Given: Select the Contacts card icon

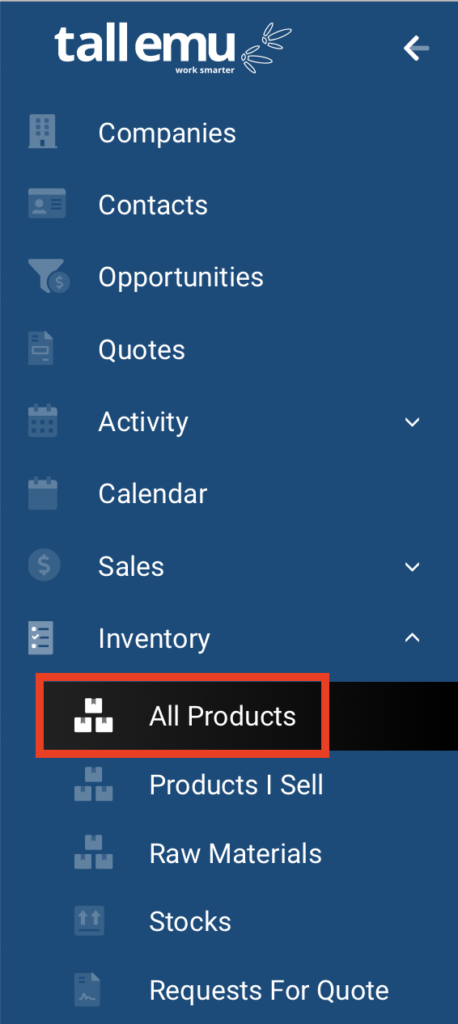Looking at the screenshot, I should pyautogui.click(x=46, y=203).
